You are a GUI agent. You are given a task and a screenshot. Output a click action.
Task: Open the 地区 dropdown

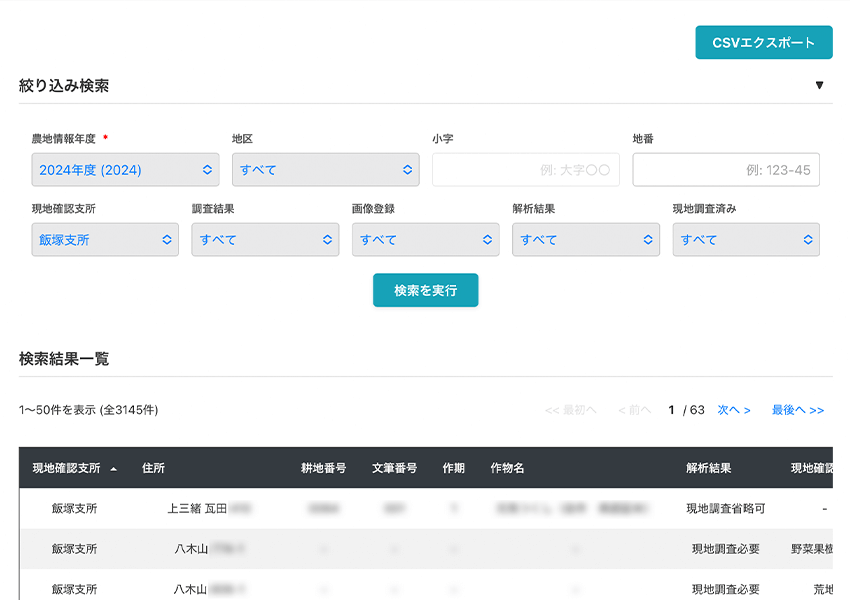point(325,170)
